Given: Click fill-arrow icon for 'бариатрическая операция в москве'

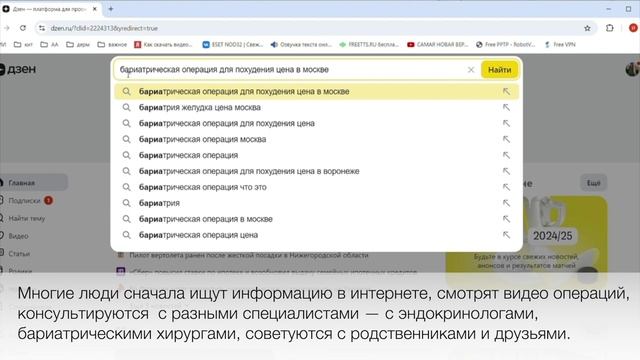Looking at the screenshot, I should tap(506, 219).
